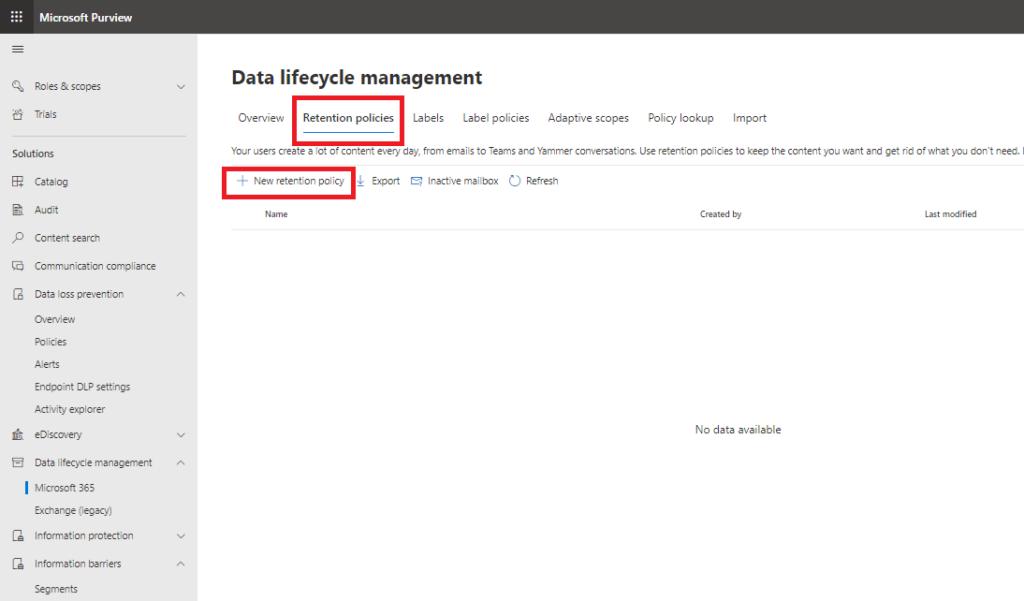The image size is (1024, 601).
Task: Expand the eDiscovery section
Action: (180, 434)
